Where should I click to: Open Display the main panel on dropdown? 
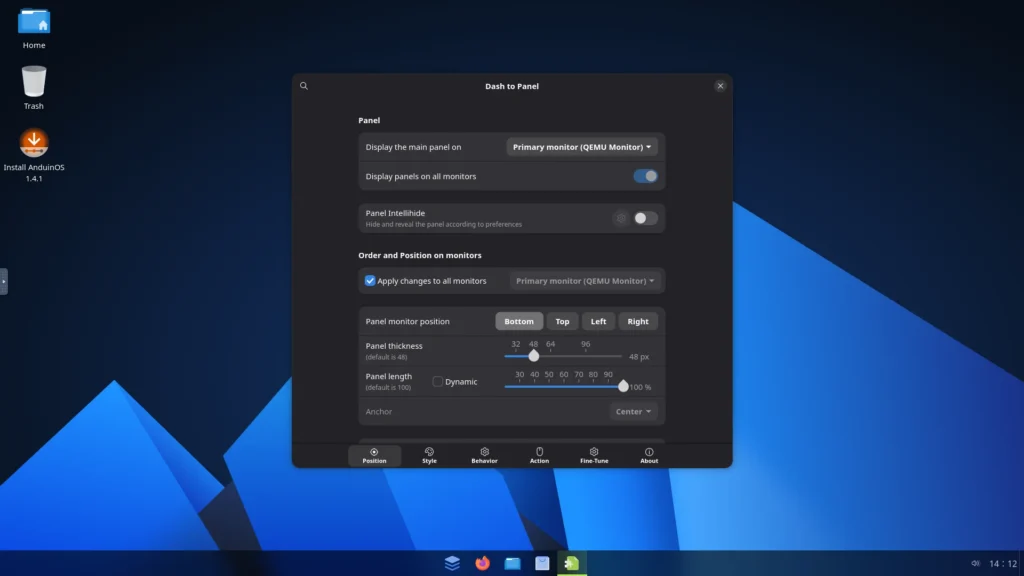pyautogui.click(x=582, y=147)
